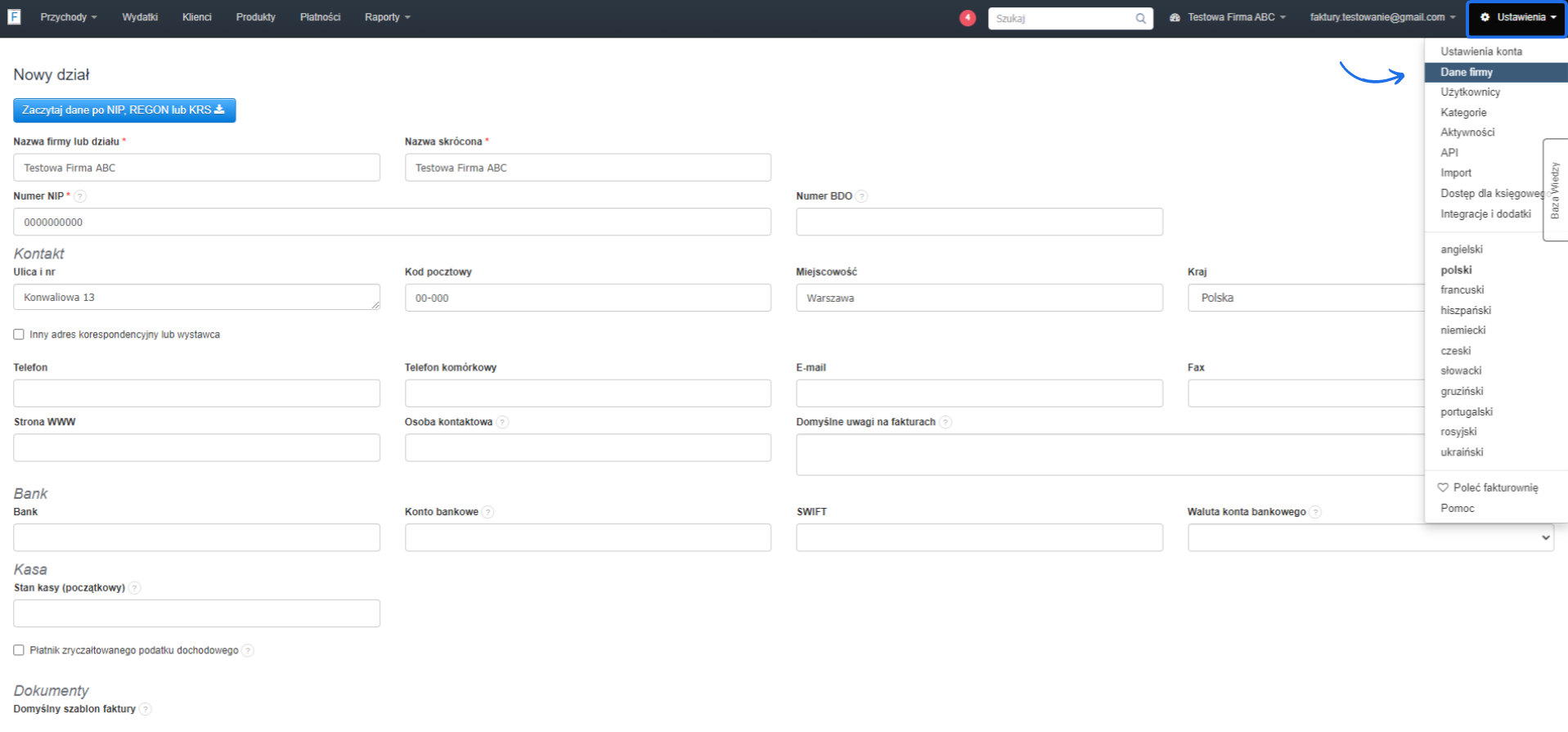Click the Nazwa skrócona field
Viewport: 1568px width, 732px height.
587,168
